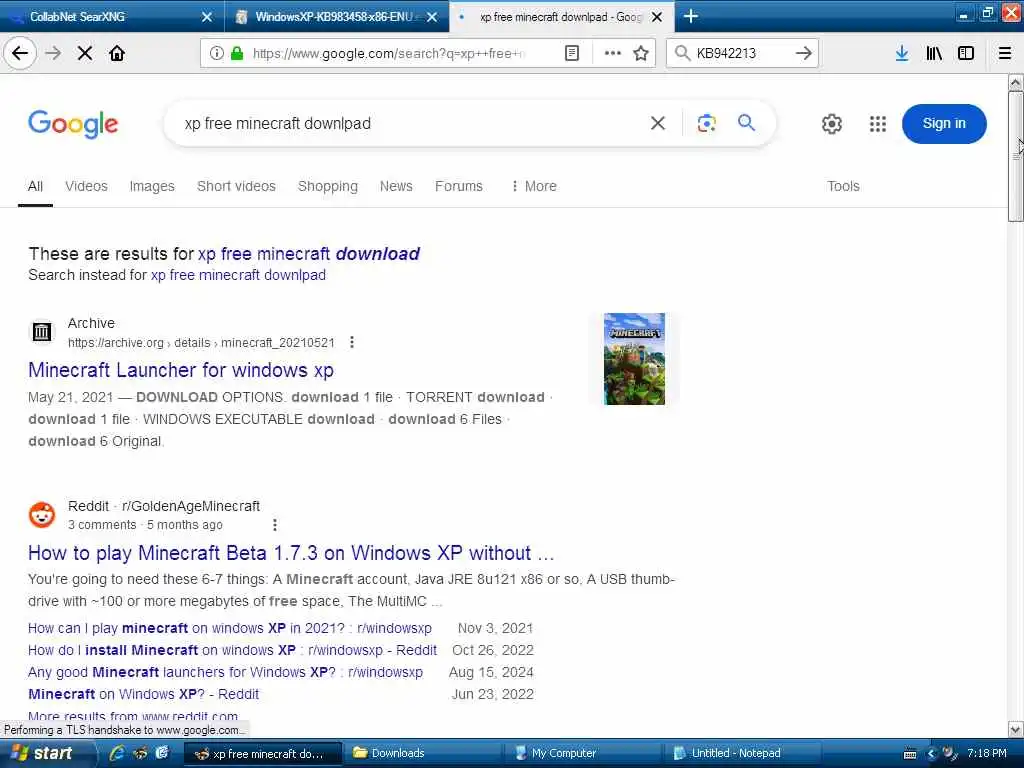Close the CollabNet SearXNG tab
This screenshot has height=768, width=1024.
point(207,17)
